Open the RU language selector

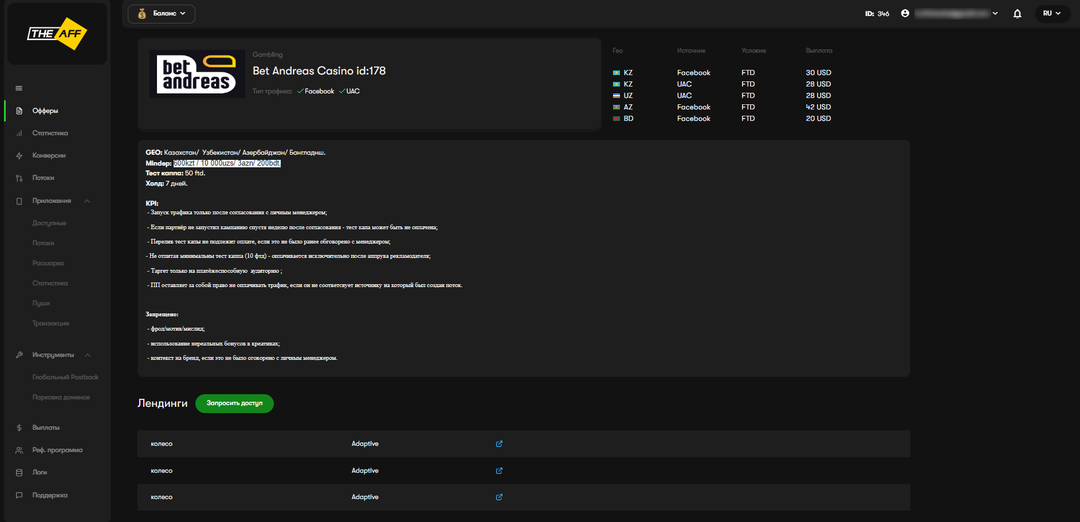[1051, 14]
